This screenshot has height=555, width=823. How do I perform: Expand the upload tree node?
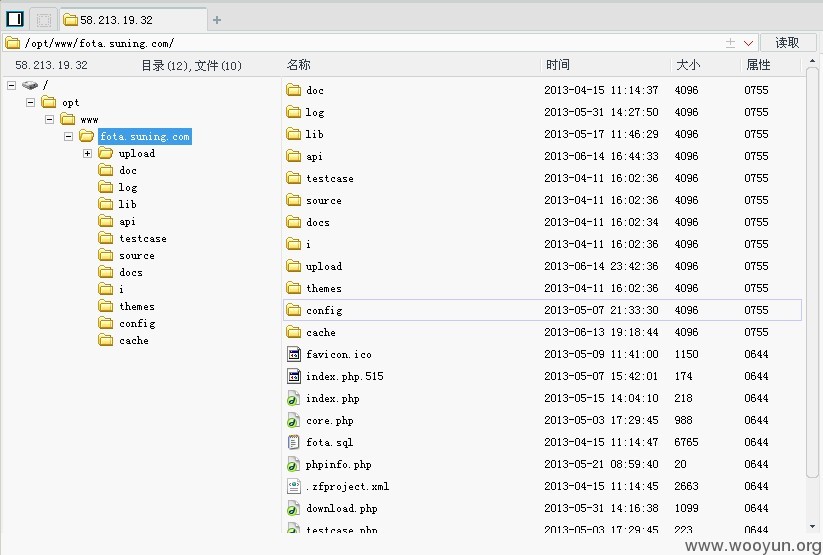point(87,153)
